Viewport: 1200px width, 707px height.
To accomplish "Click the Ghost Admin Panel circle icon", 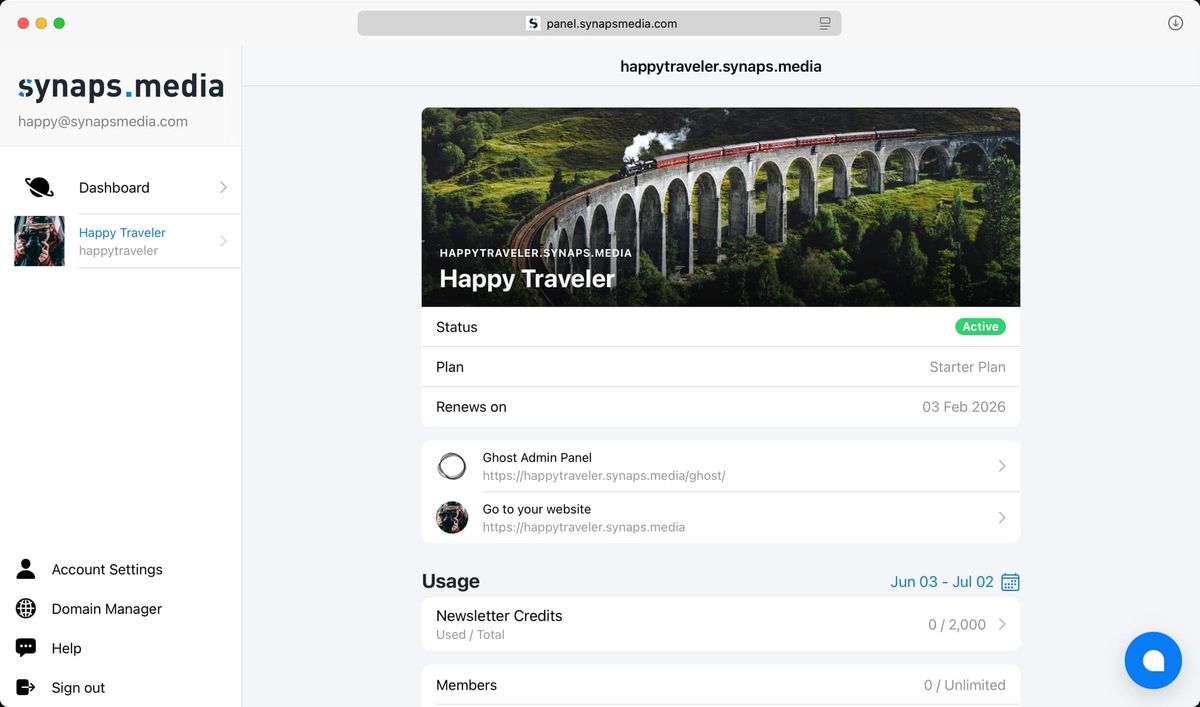I will coord(452,466).
